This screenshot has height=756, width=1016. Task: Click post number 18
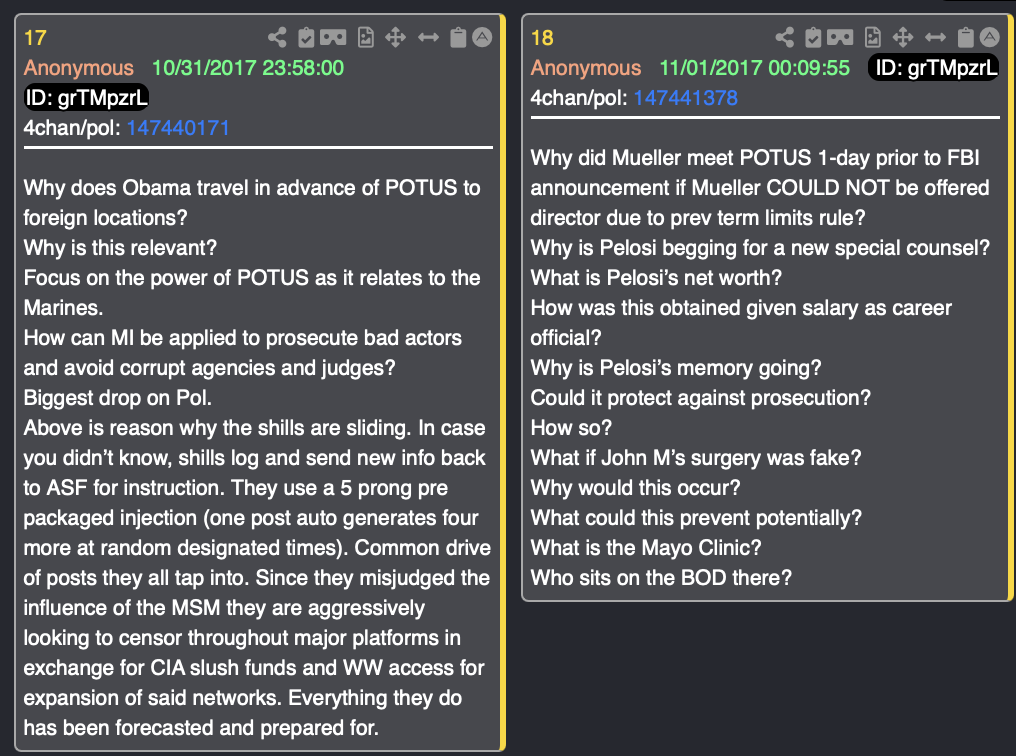pyautogui.click(x=542, y=38)
